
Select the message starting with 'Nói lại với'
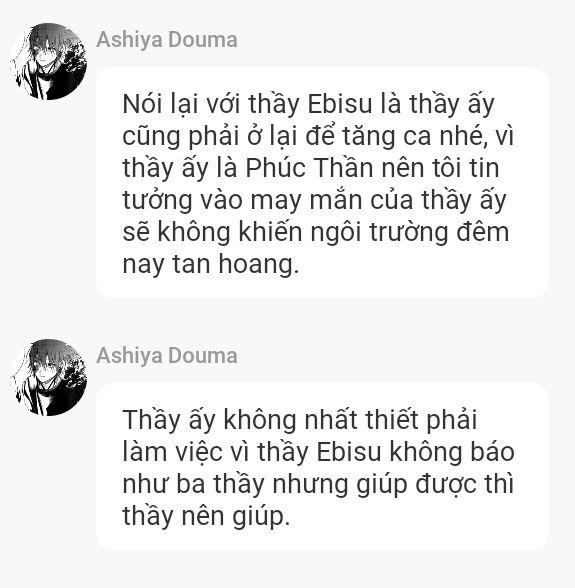[323, 183]
